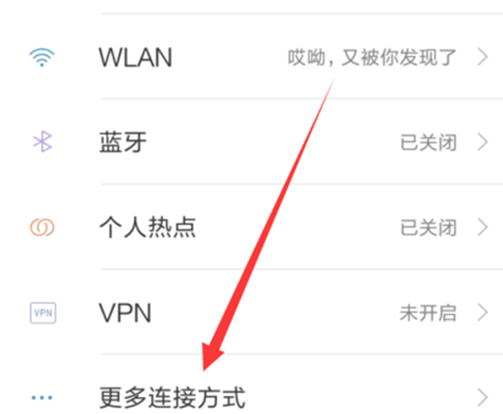The height and width of the screenshot is (414, 503).
Task: Expand the 个人热点 row chevron
Action: [483, 228]
